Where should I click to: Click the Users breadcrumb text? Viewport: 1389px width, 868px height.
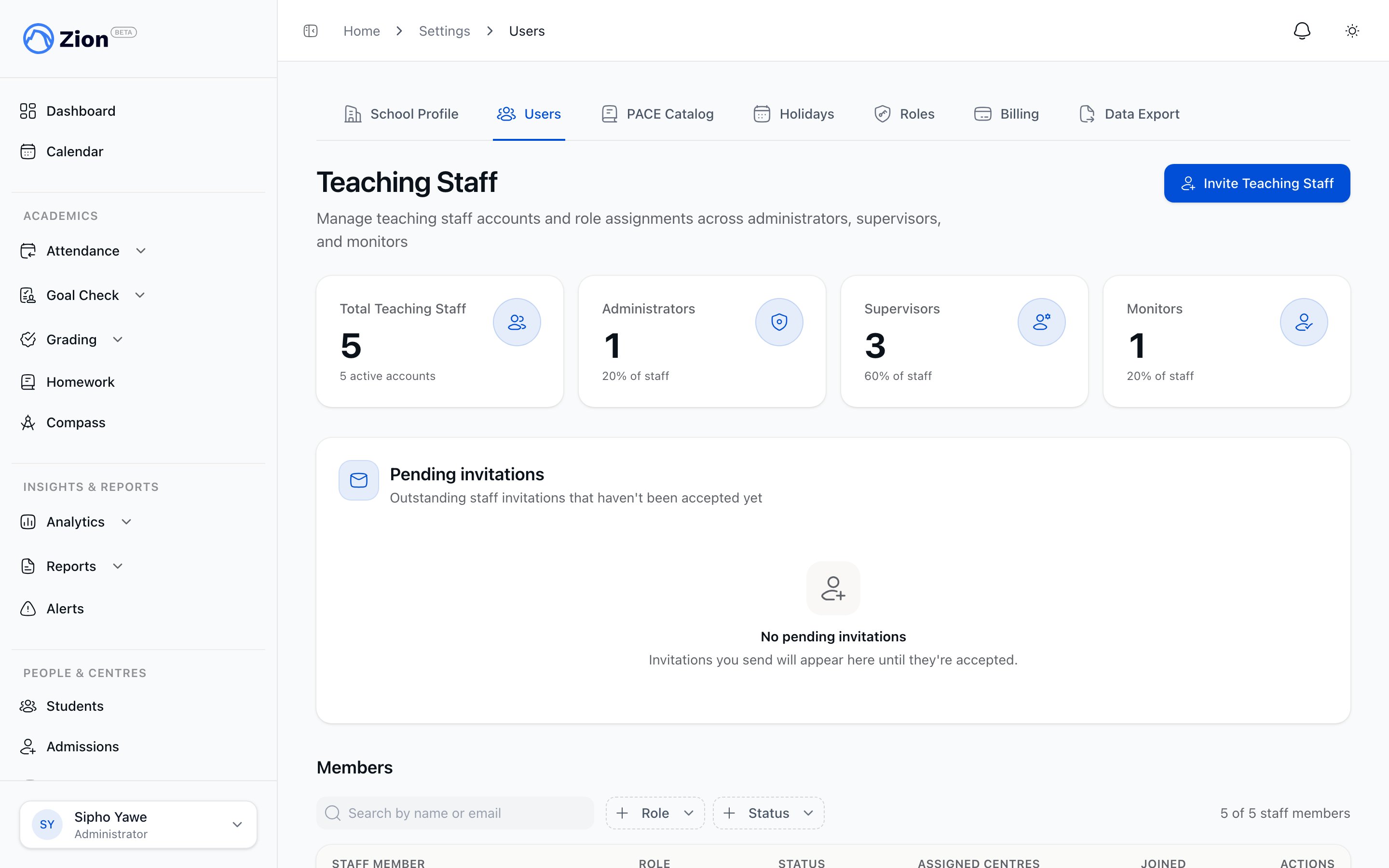point(526,31)
